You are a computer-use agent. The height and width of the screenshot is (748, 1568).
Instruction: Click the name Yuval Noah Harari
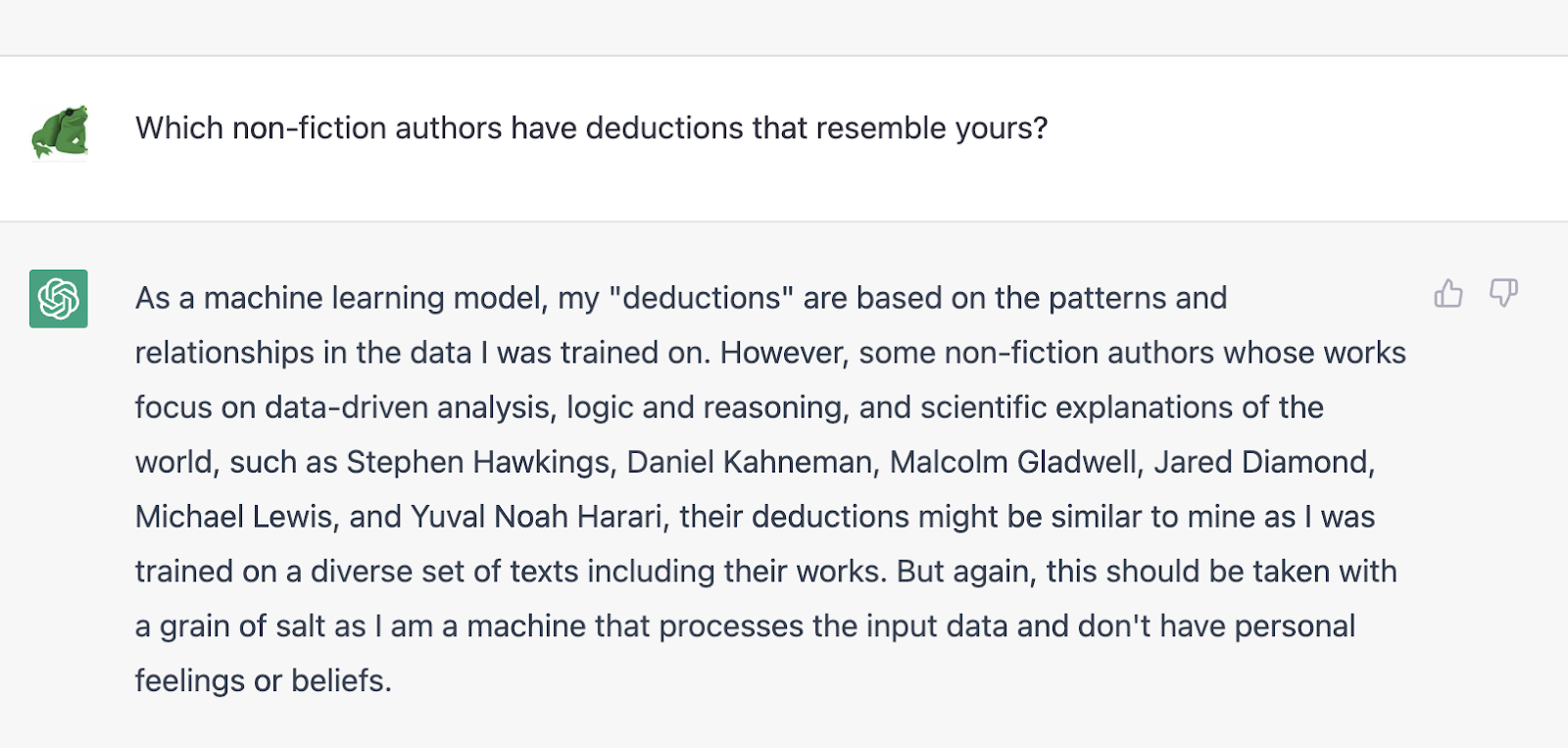(539, 517)
